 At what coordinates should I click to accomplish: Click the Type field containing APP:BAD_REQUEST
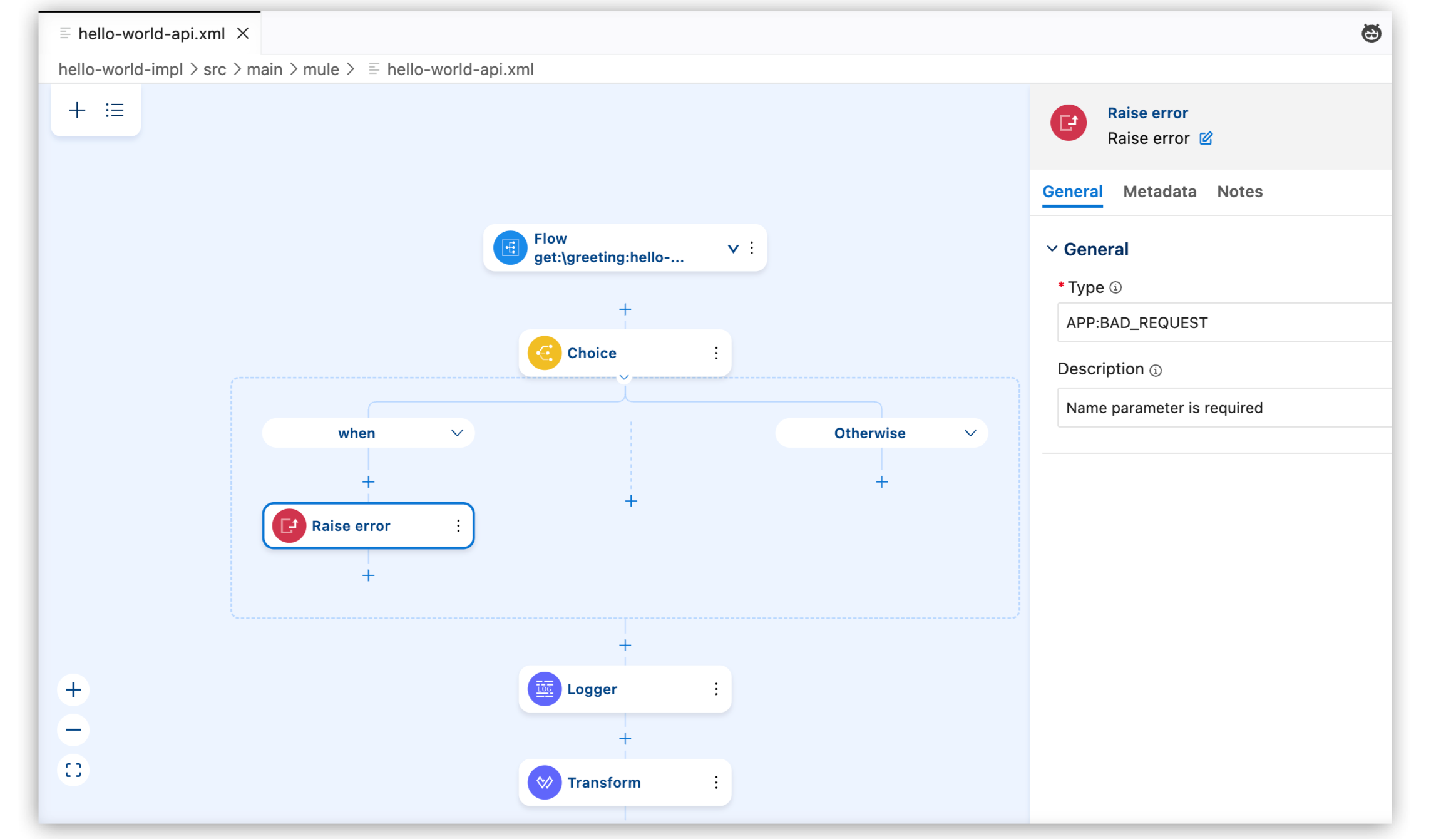point(1224,323)
